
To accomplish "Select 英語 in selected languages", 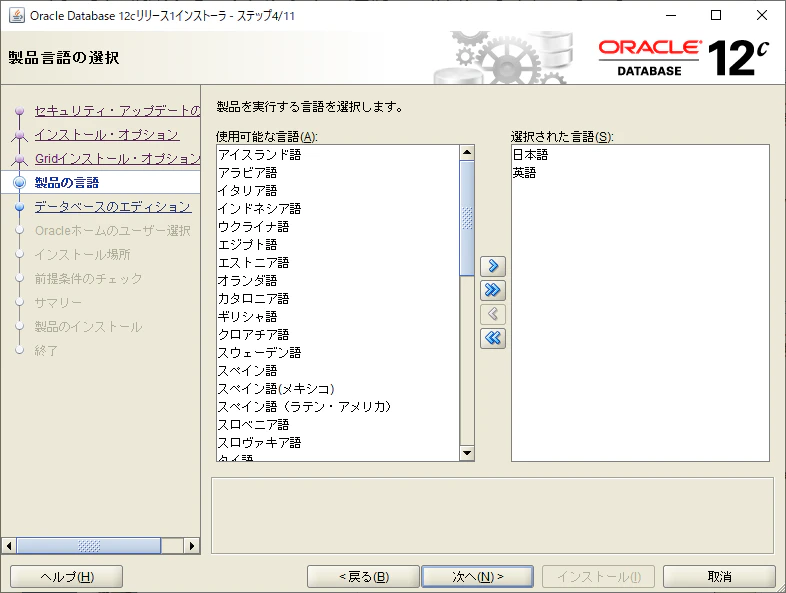I will 640,173.
